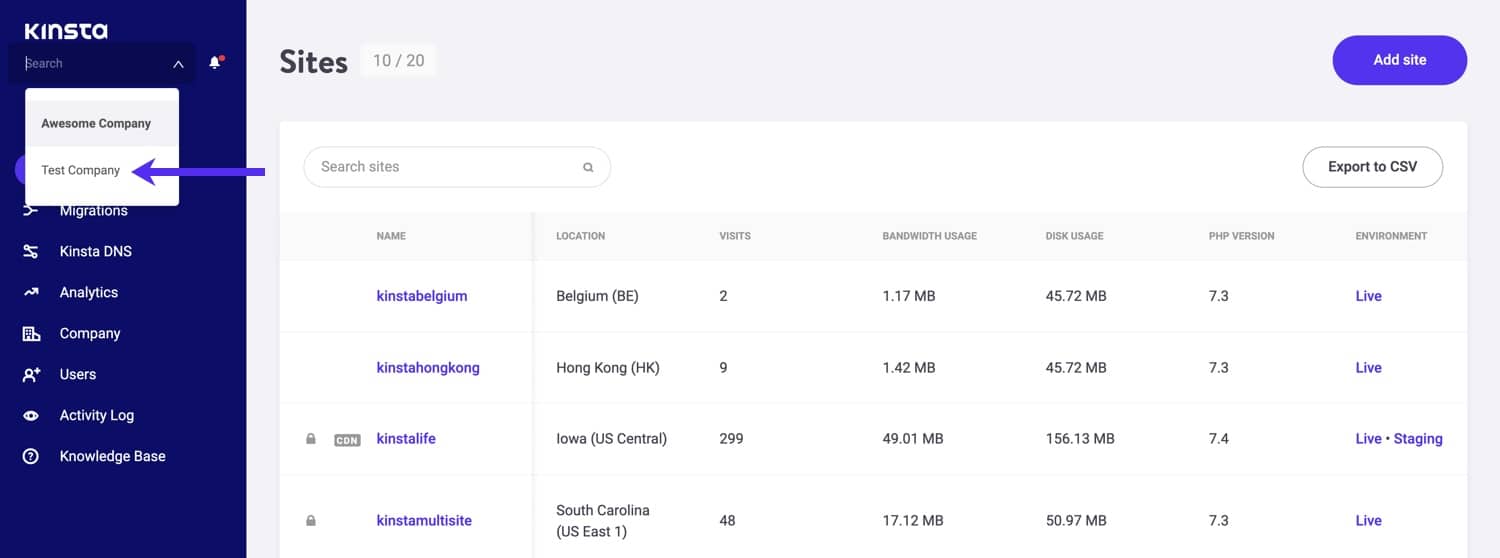Open the notifications bell
Viewport: 1500px width, 558px height.
pyautogui.click(x=215, y=62)
